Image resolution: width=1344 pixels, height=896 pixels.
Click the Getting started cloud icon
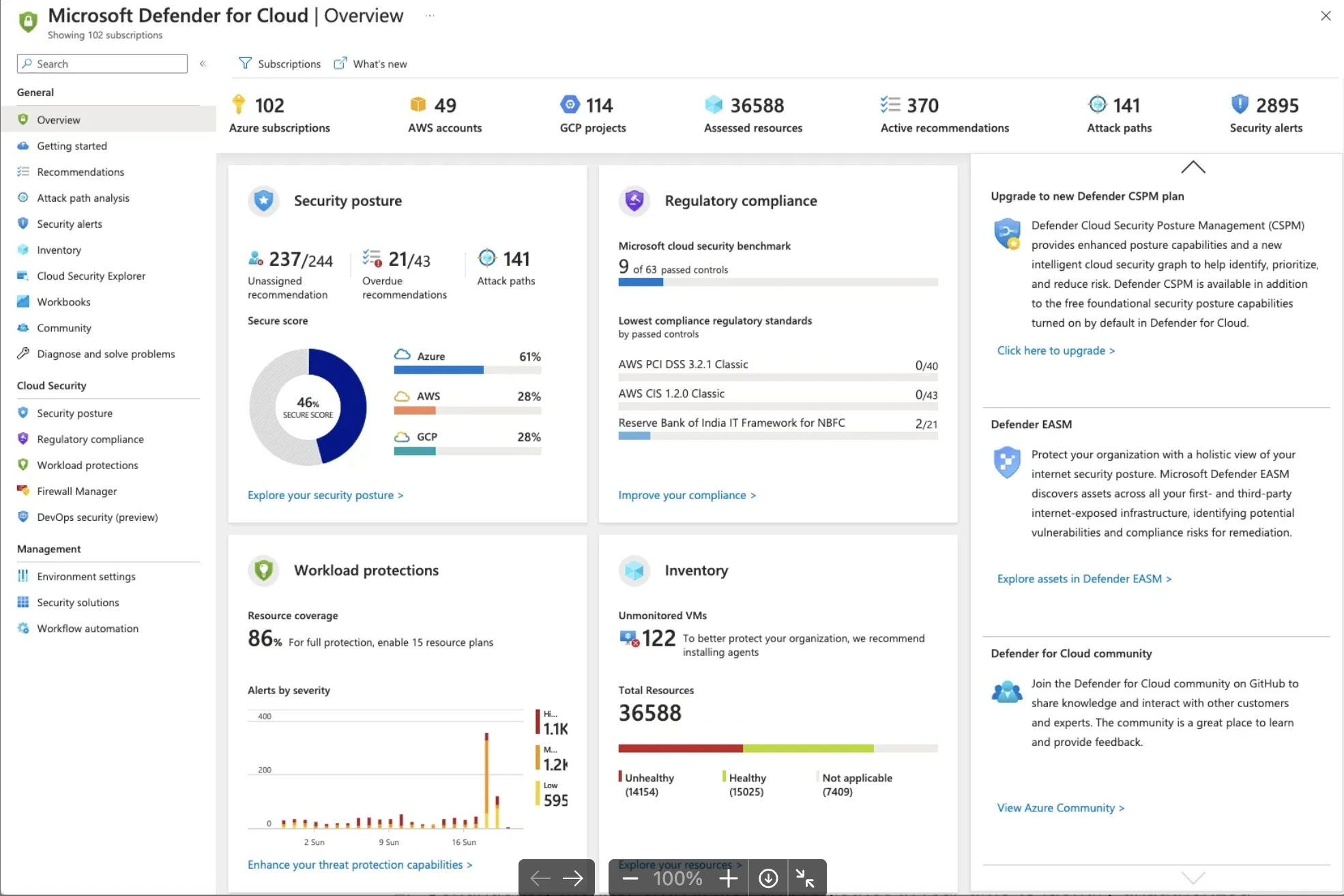click(x=23, y=145)
